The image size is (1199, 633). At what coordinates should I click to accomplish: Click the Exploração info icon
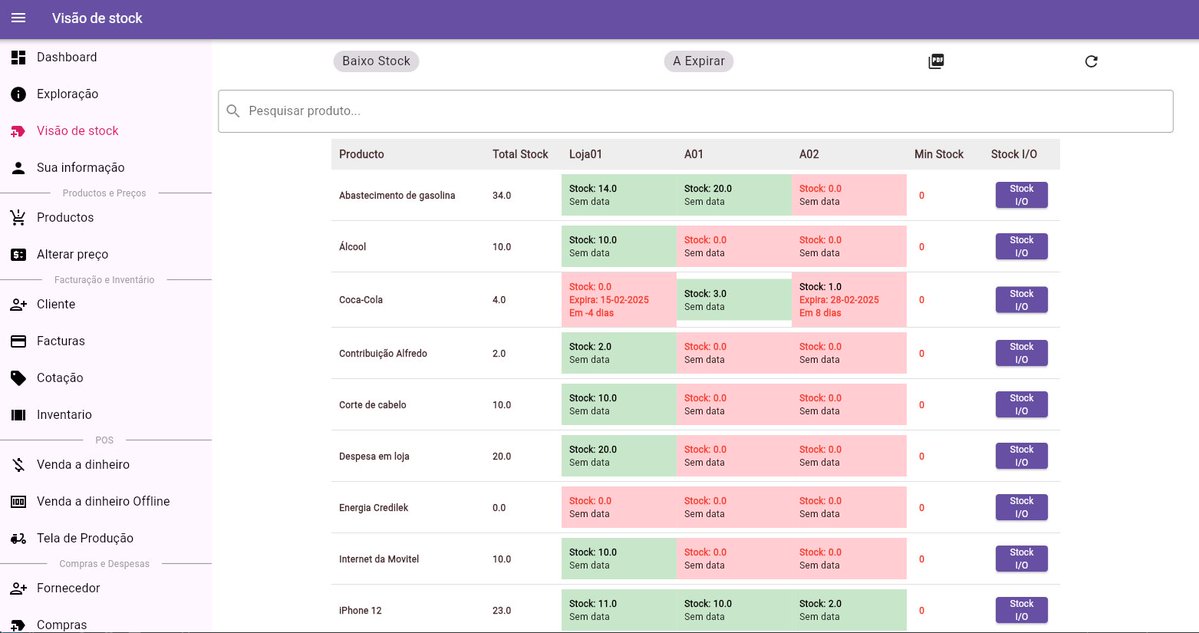pos(18,94)
